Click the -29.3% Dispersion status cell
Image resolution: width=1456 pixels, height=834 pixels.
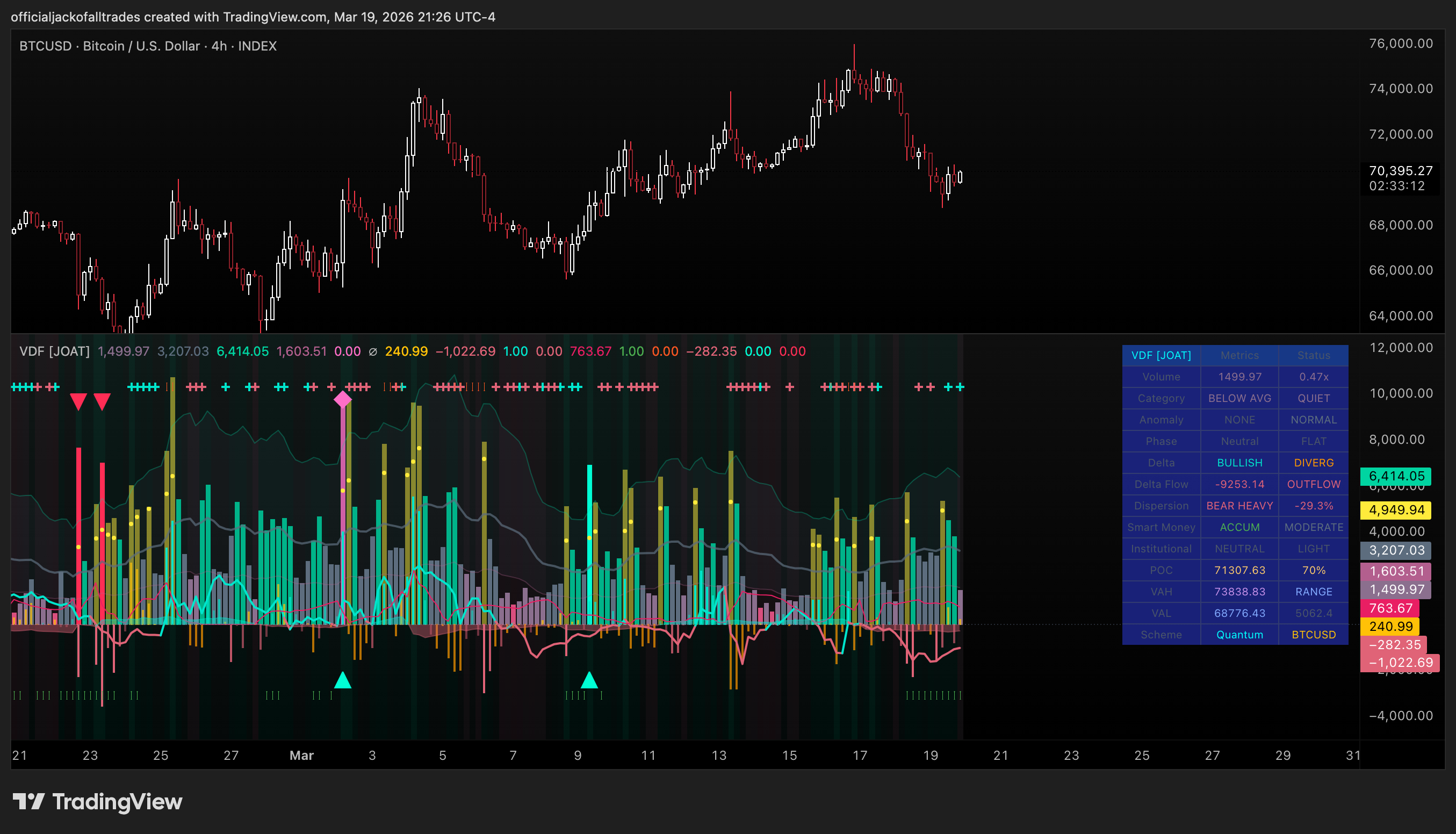[x=1314, y=506]
